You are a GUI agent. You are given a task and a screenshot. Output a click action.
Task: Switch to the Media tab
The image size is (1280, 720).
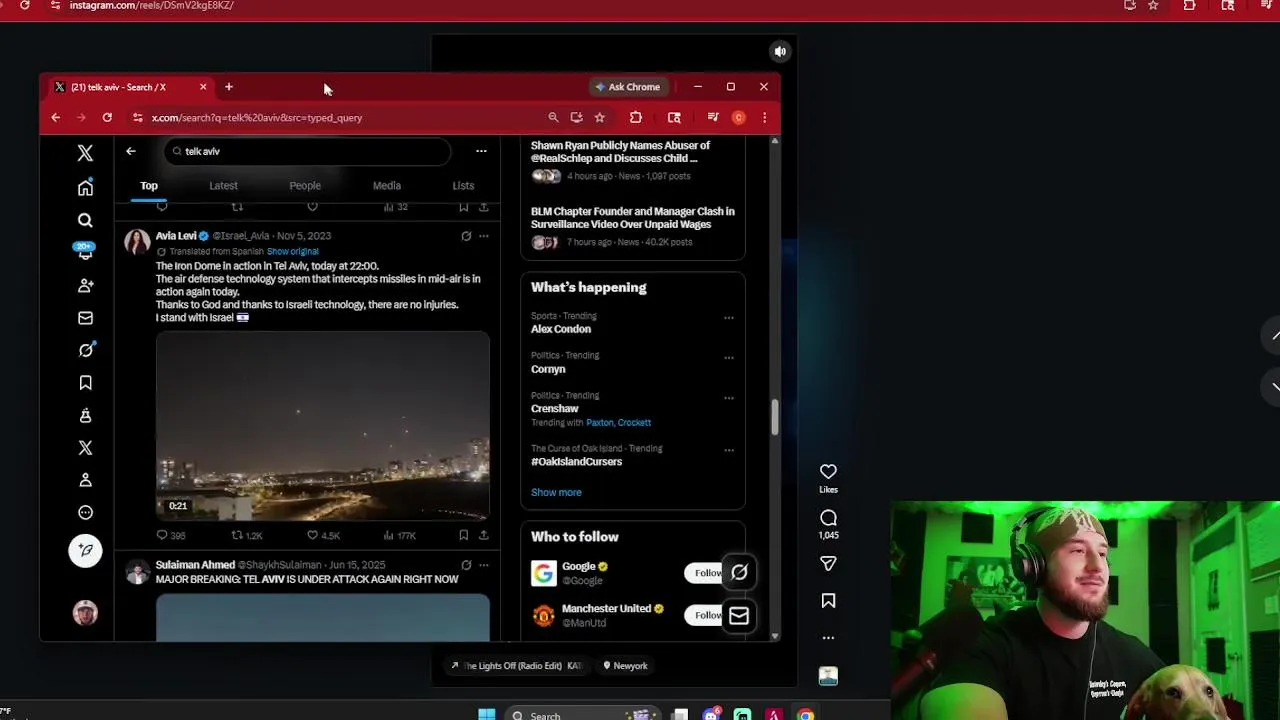coord(387,186)
